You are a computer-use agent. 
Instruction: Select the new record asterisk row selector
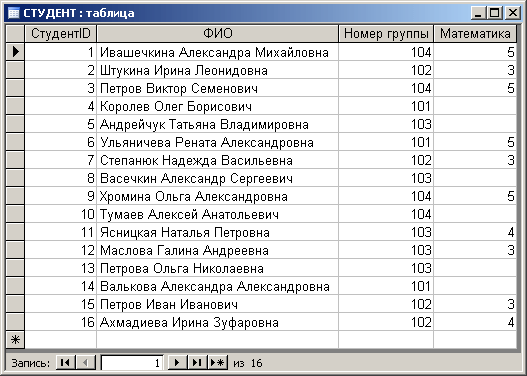(15, 340)
